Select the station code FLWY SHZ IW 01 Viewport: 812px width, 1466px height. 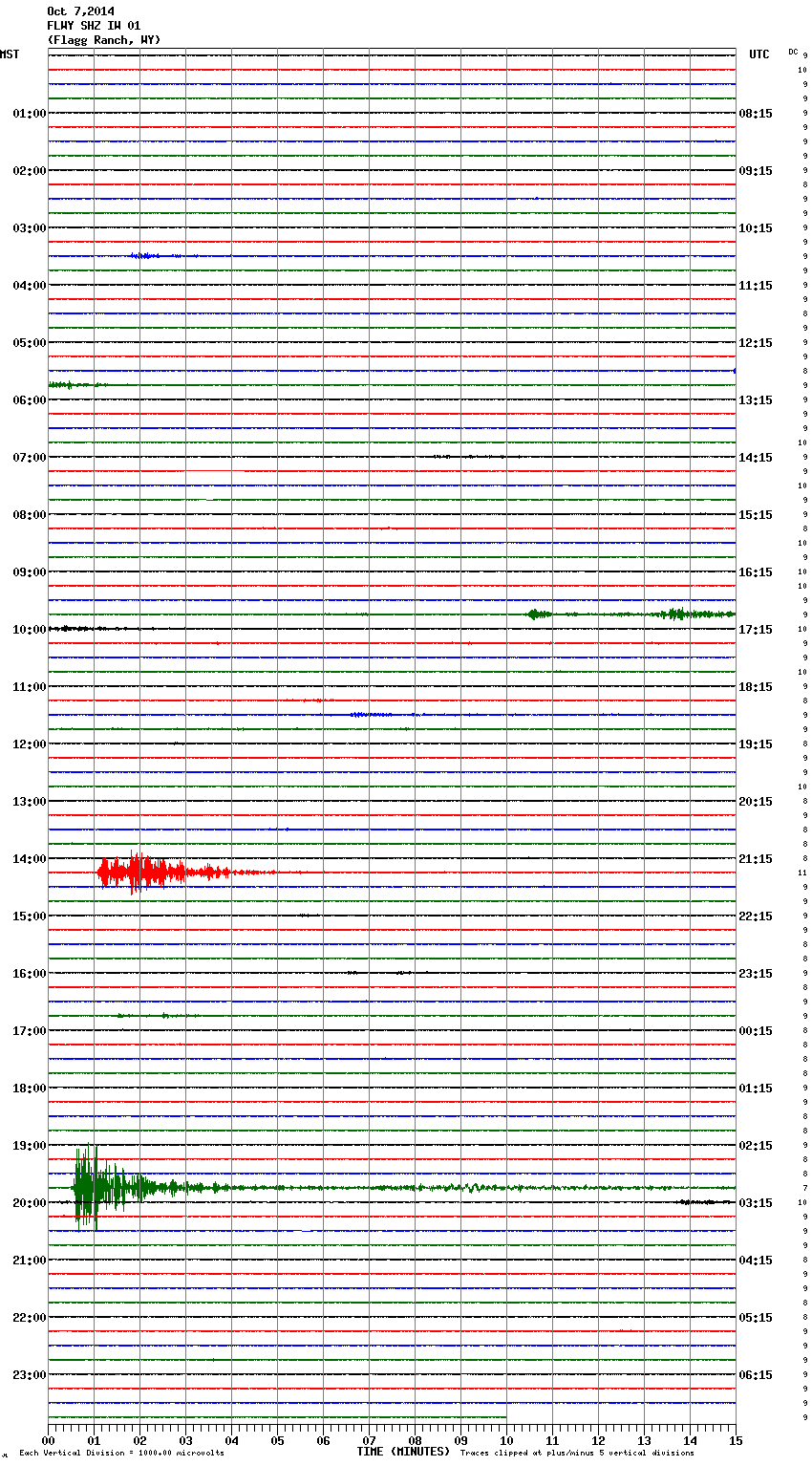[94, 26]
